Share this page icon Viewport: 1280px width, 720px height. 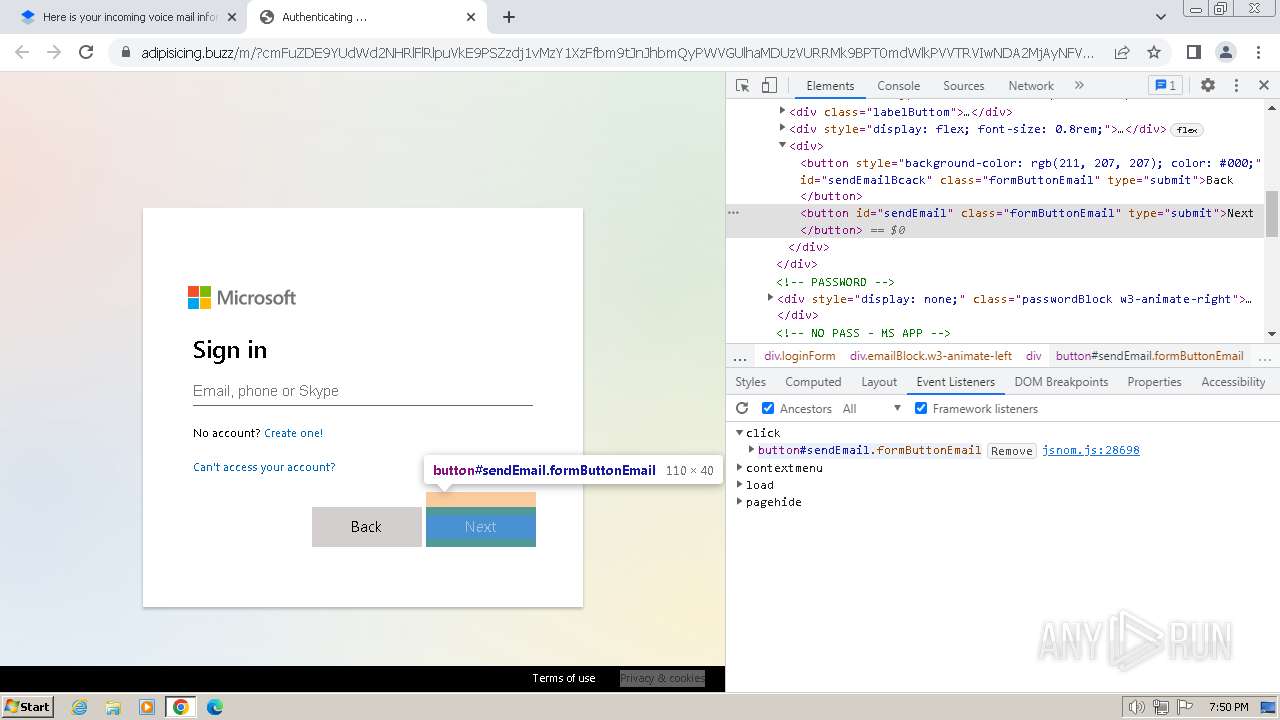[1122, 52]
